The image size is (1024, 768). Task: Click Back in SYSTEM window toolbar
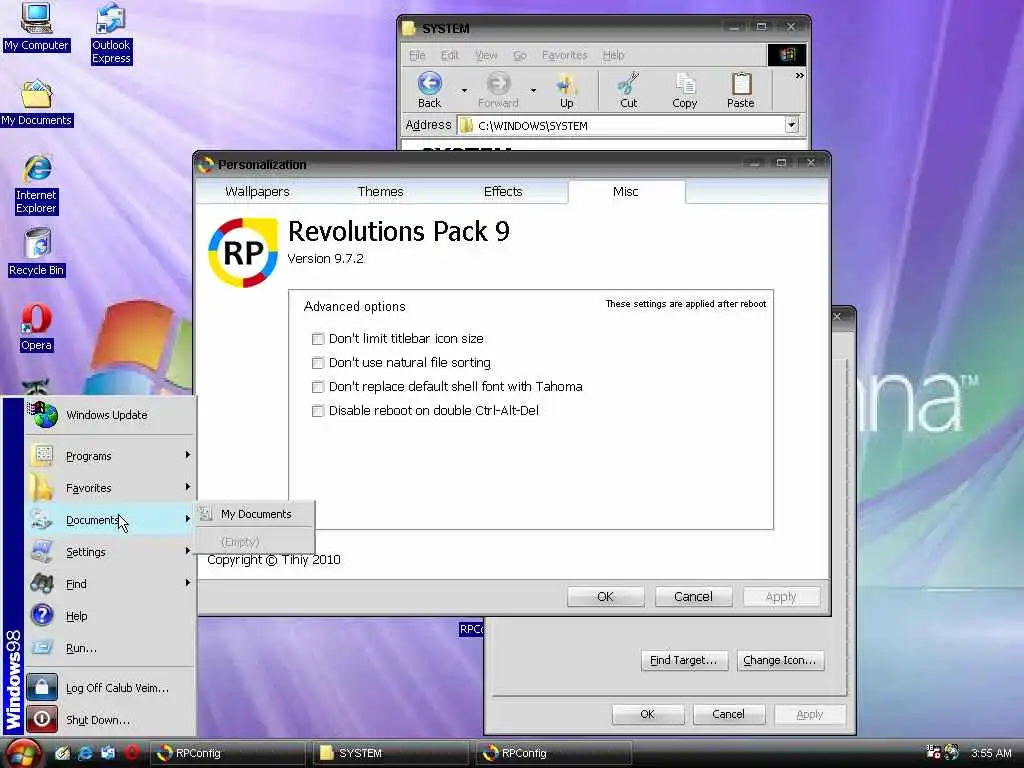[x=429, y=90]
